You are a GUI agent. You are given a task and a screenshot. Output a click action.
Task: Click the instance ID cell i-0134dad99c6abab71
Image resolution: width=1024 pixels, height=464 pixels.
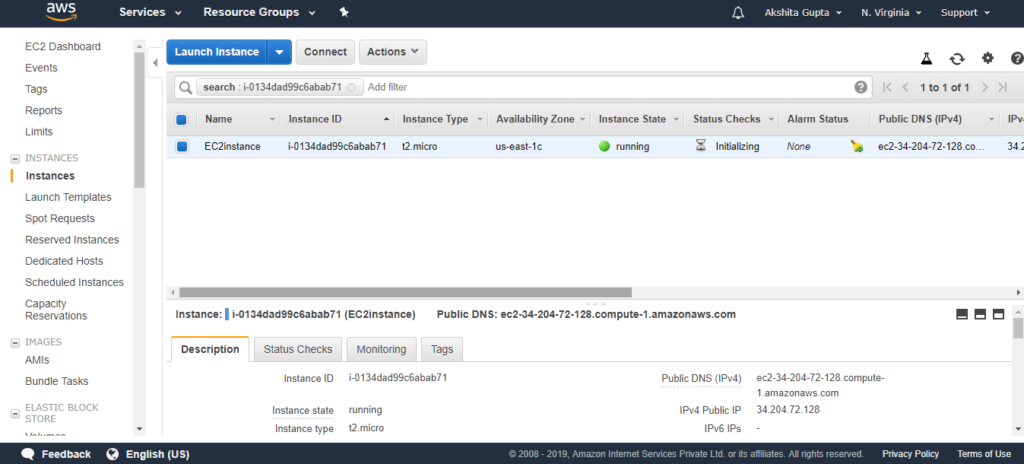point(336,146)
